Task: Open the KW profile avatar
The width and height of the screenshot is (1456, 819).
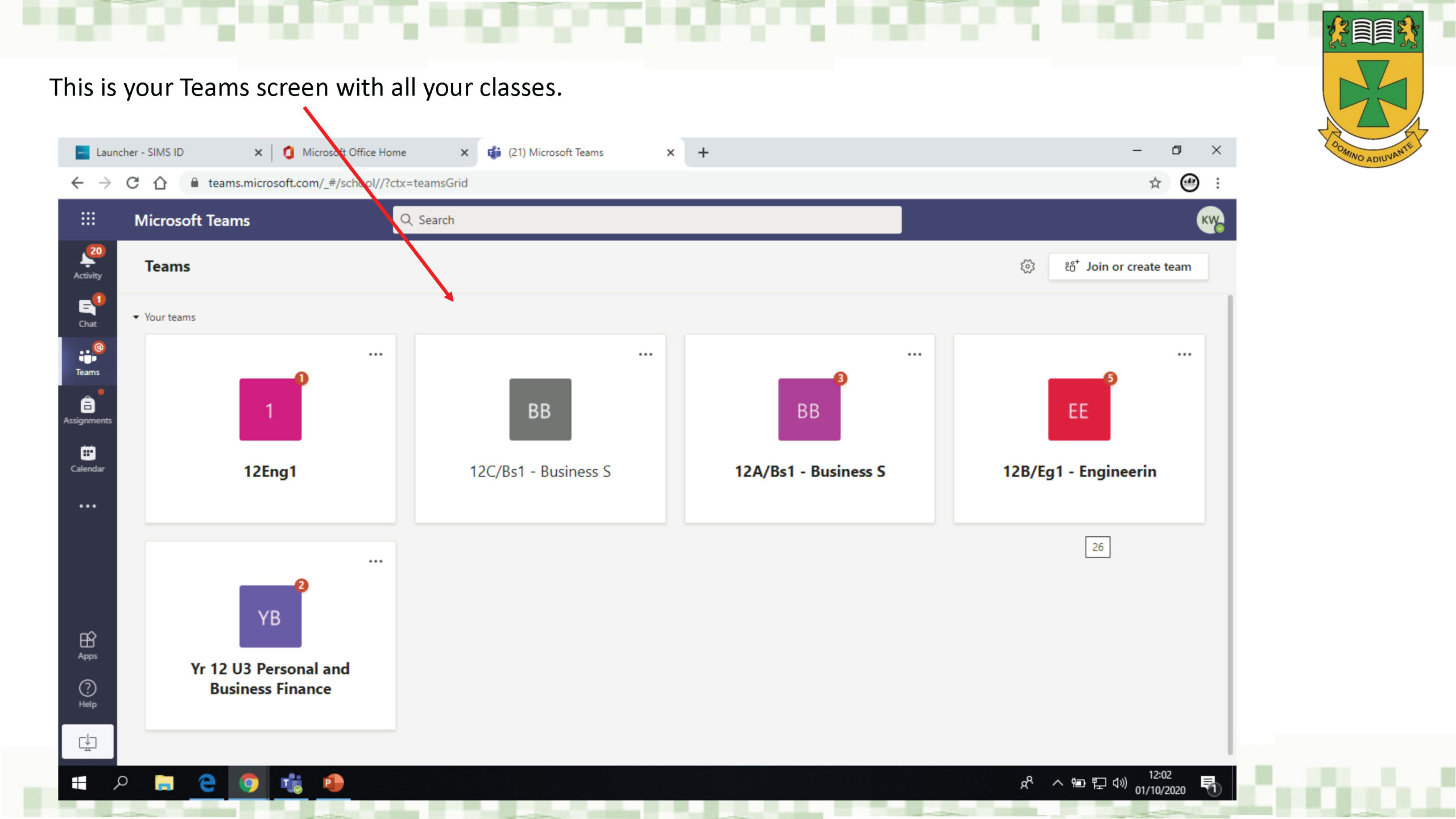Action: pos(1210,220)
